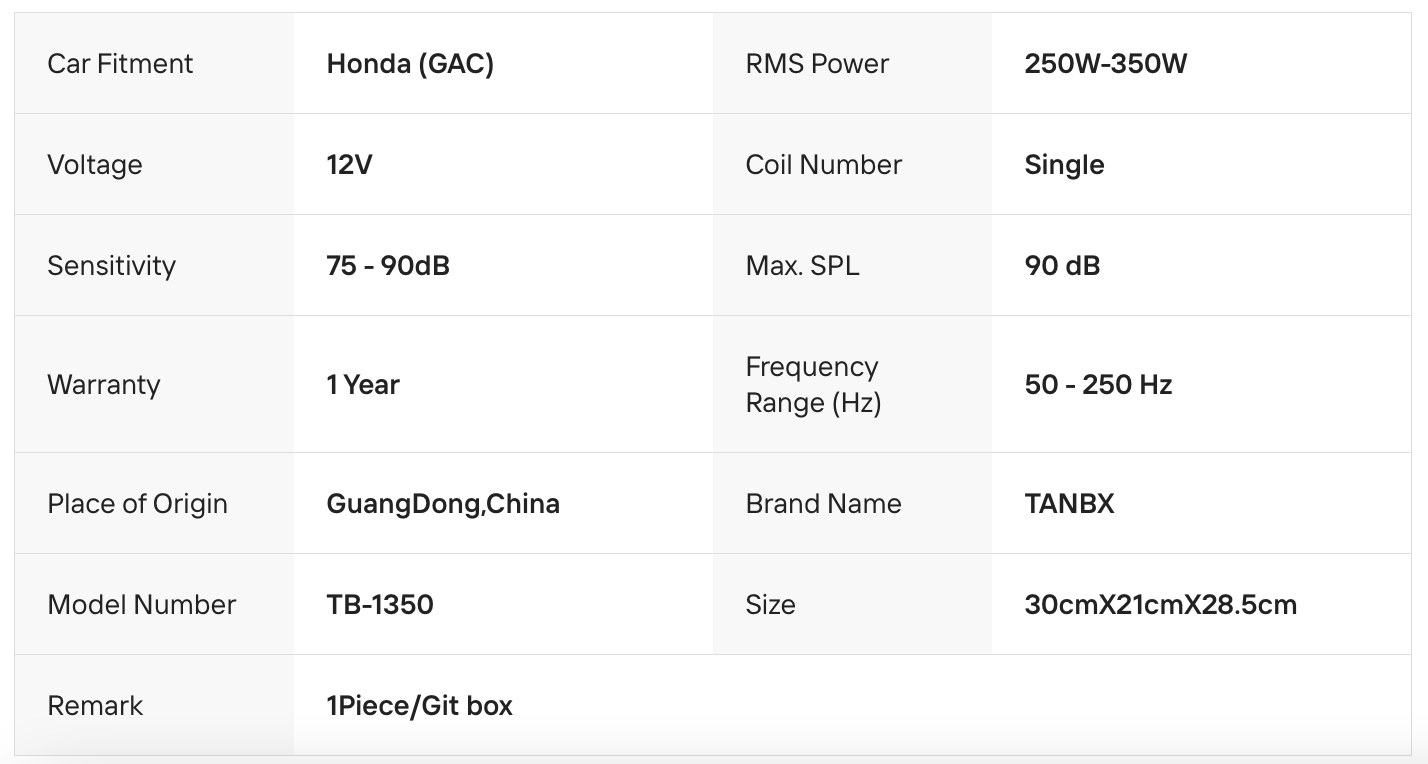
Task: Select the TB-1350 model number value
Action: (380, 605)
